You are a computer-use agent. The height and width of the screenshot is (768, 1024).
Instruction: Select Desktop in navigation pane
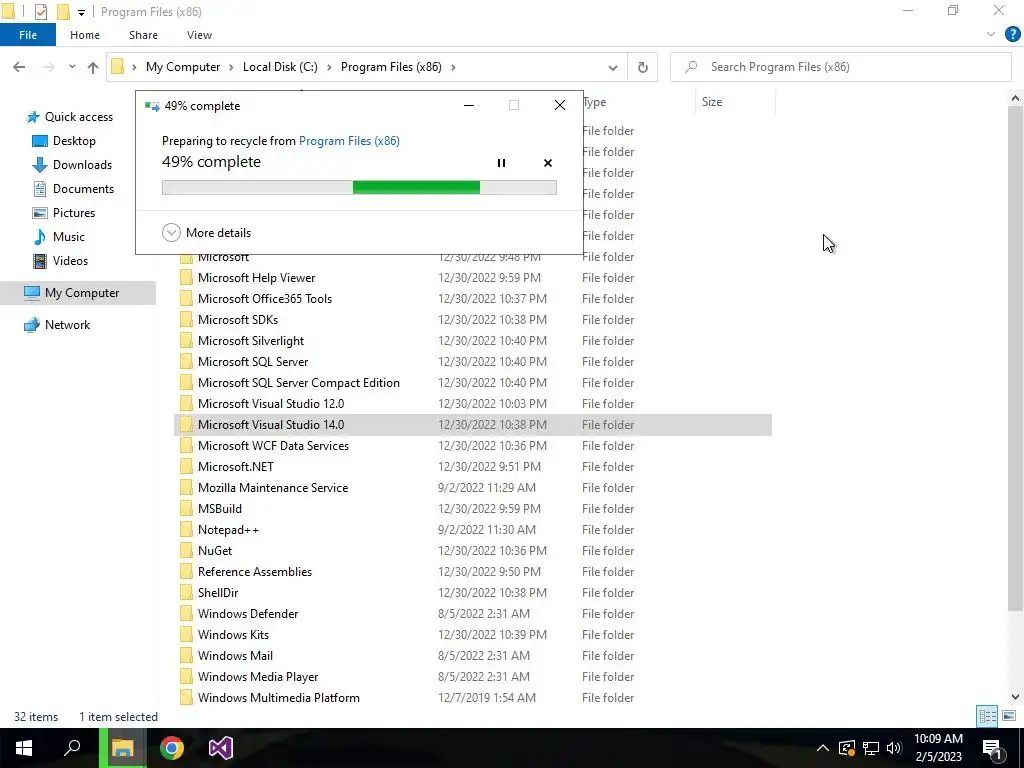pos(64,141)
